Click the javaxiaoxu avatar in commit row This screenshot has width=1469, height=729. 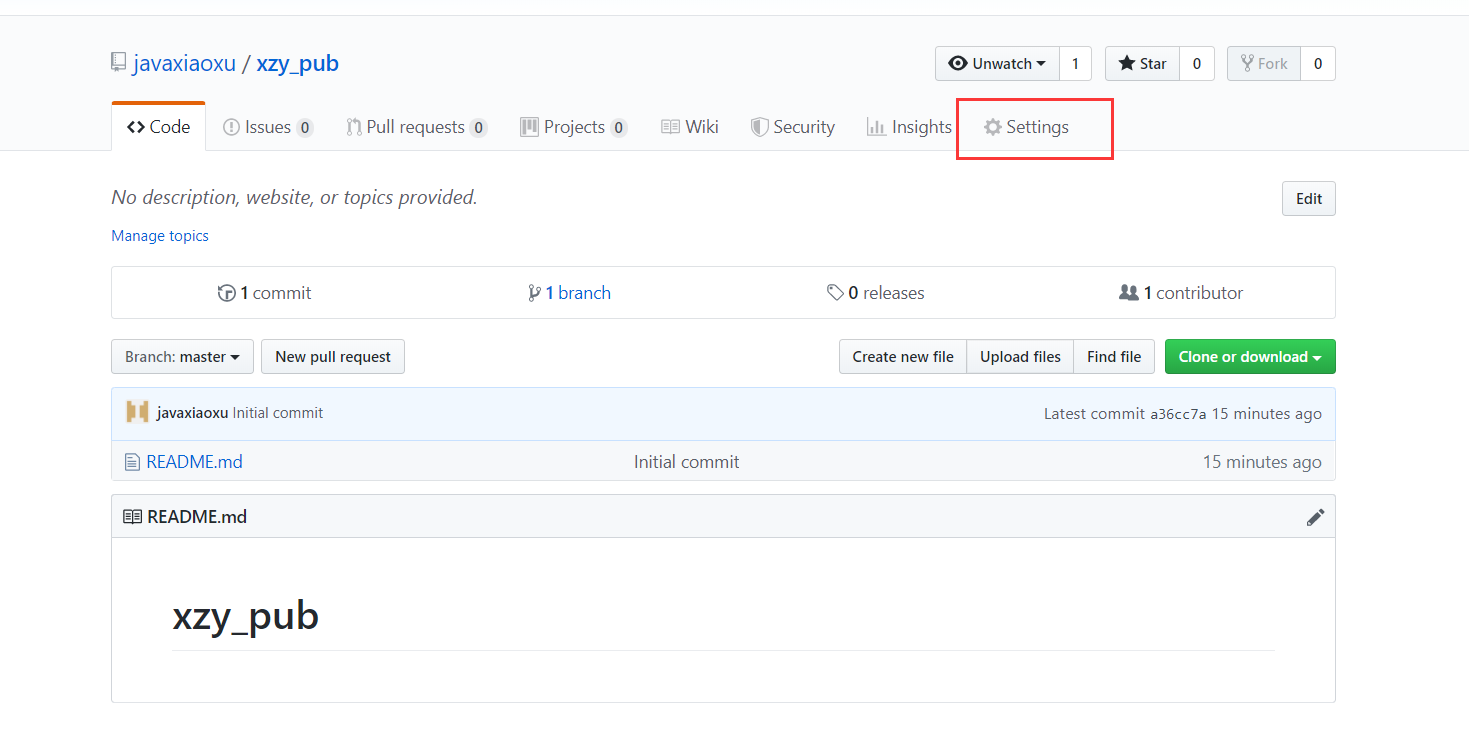point(137,412)
